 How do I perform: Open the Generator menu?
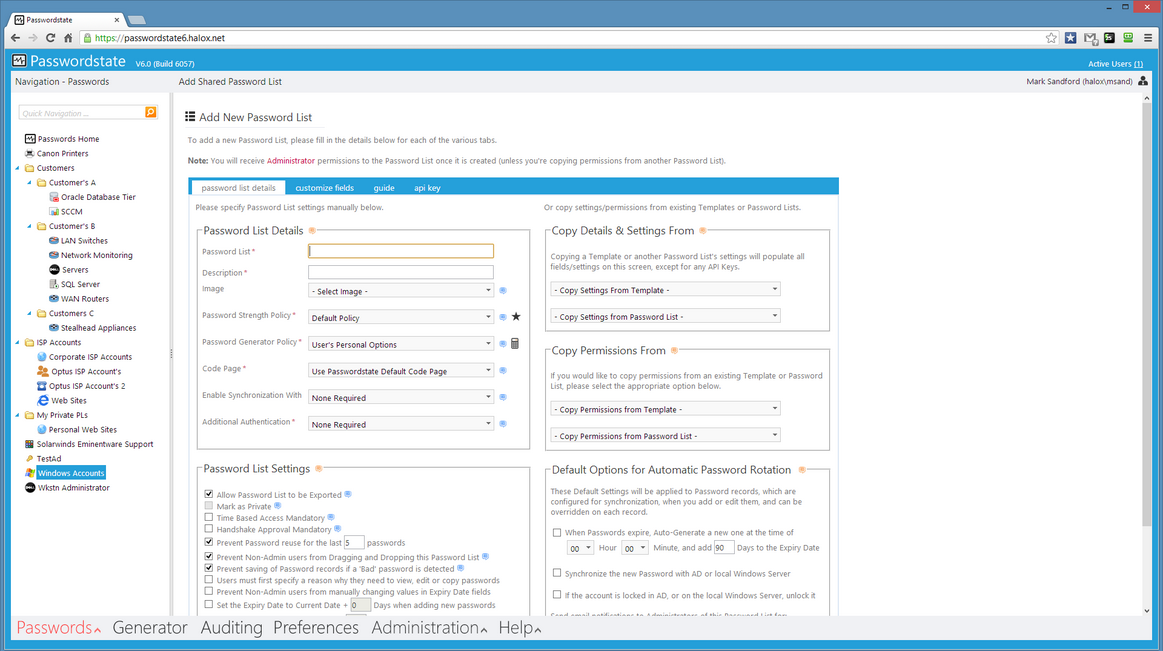point(150,627)
